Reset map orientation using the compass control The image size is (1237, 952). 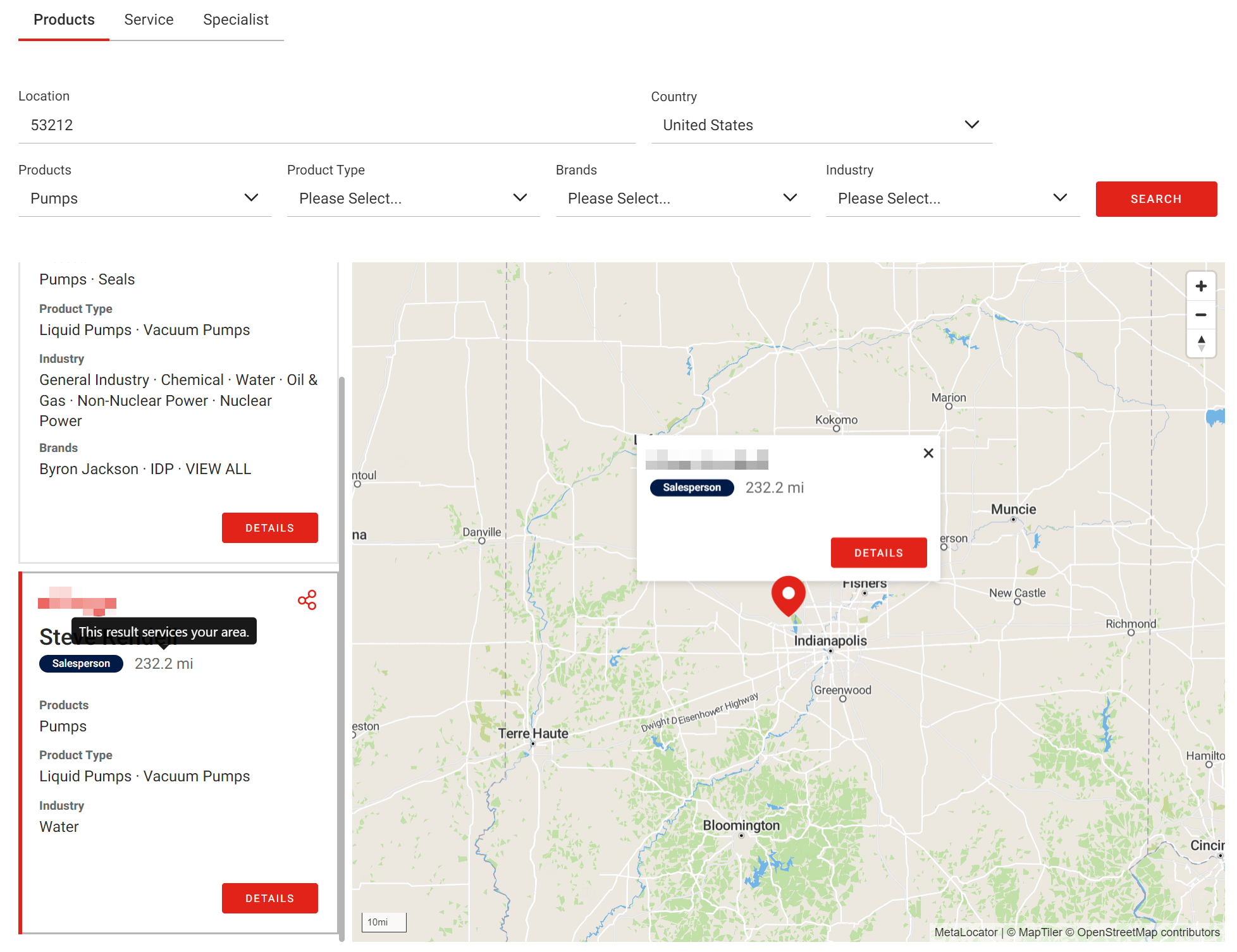coord(1201,343)
